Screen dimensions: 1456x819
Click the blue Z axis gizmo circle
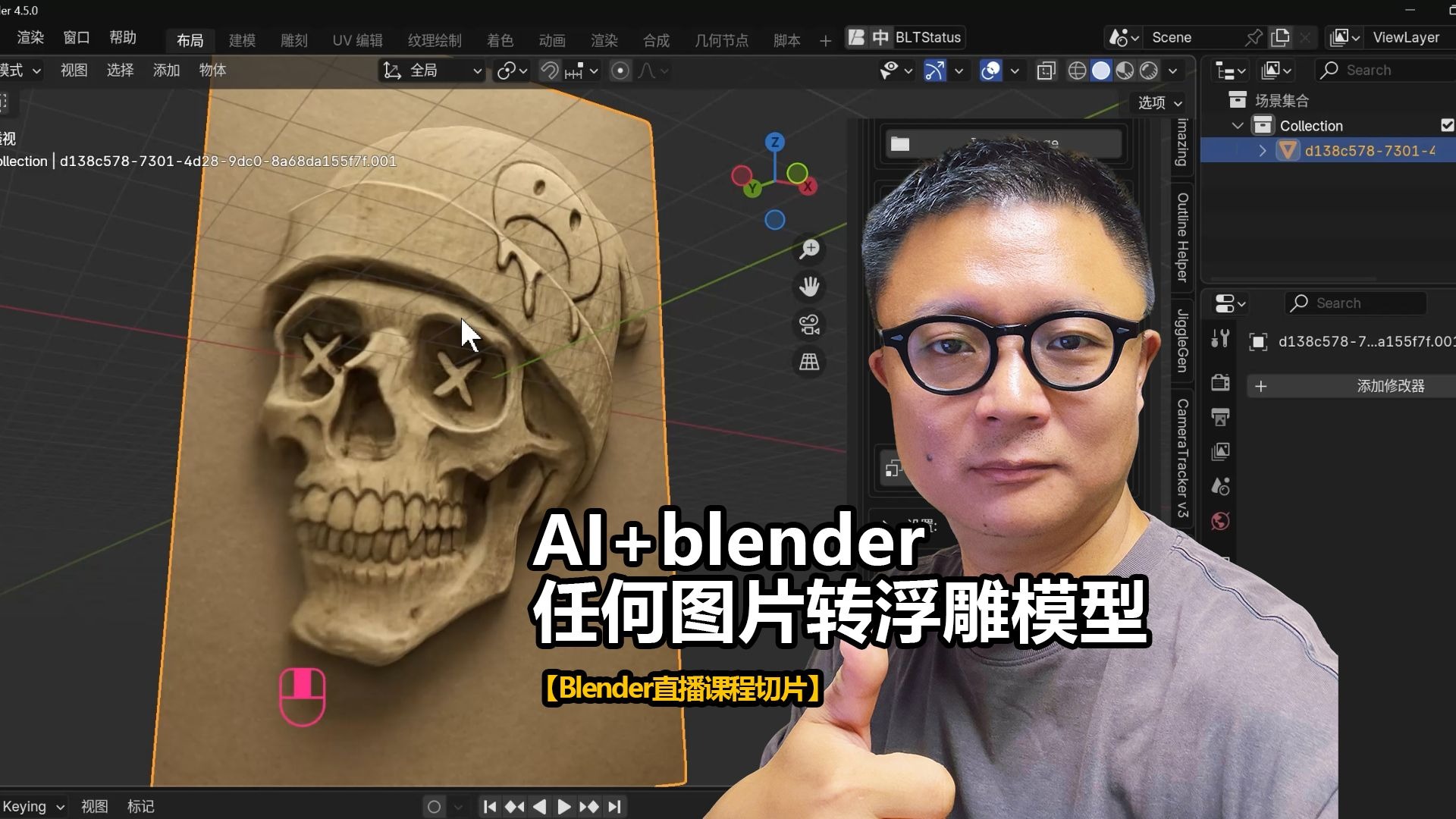[774, 142]
